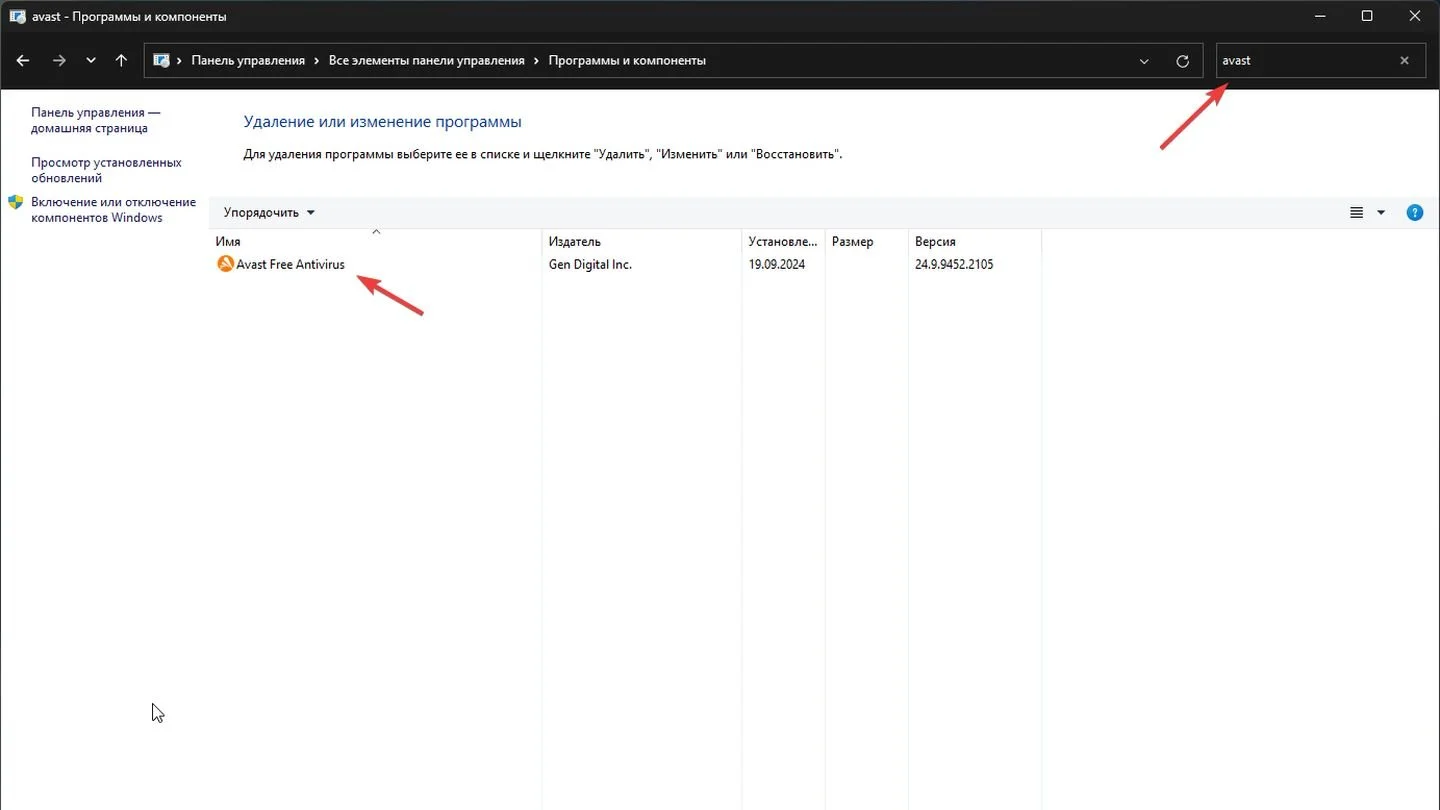1440x810 pixels.
Task: Open 'Включение или отключение компонентов Windows'
Action: coord(113,210)
